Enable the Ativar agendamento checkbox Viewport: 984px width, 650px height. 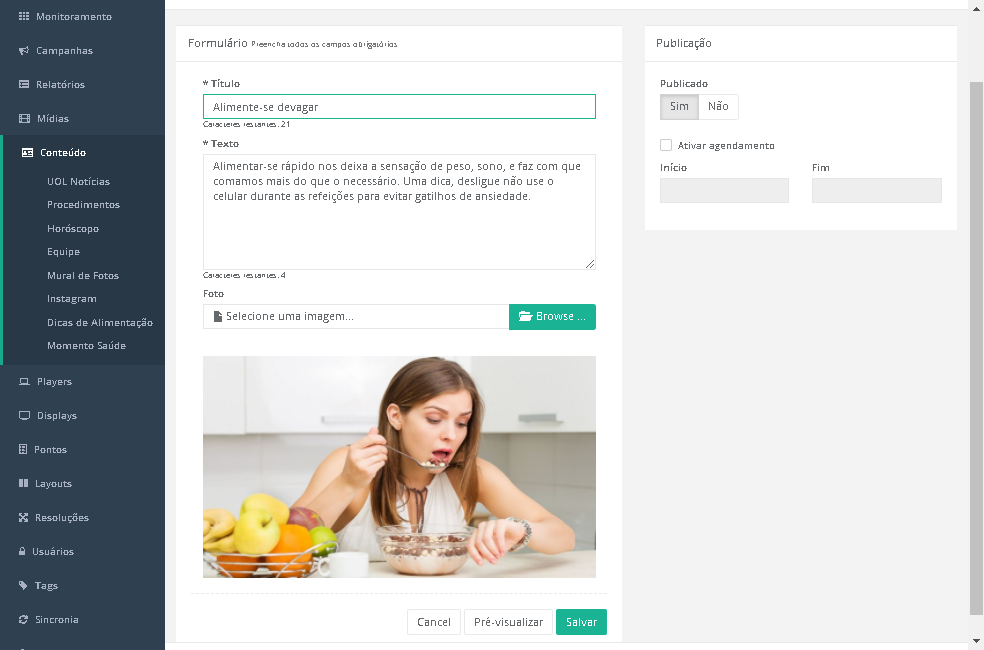tap(666, 145)
